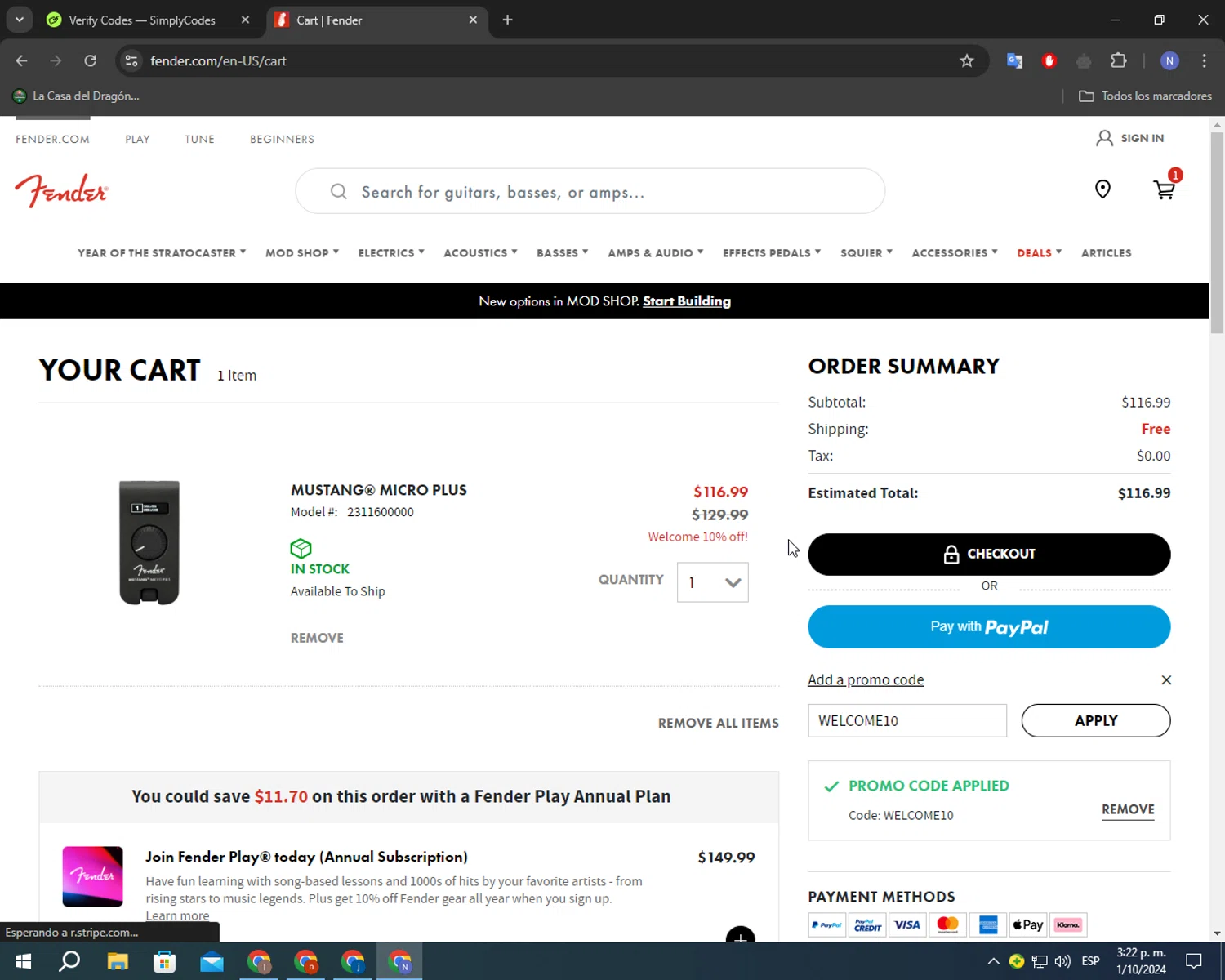Click the store locator pin icon
The height and width of the screenshot is (980, 1225).
pyautogui.click(x=1102, y=189)
